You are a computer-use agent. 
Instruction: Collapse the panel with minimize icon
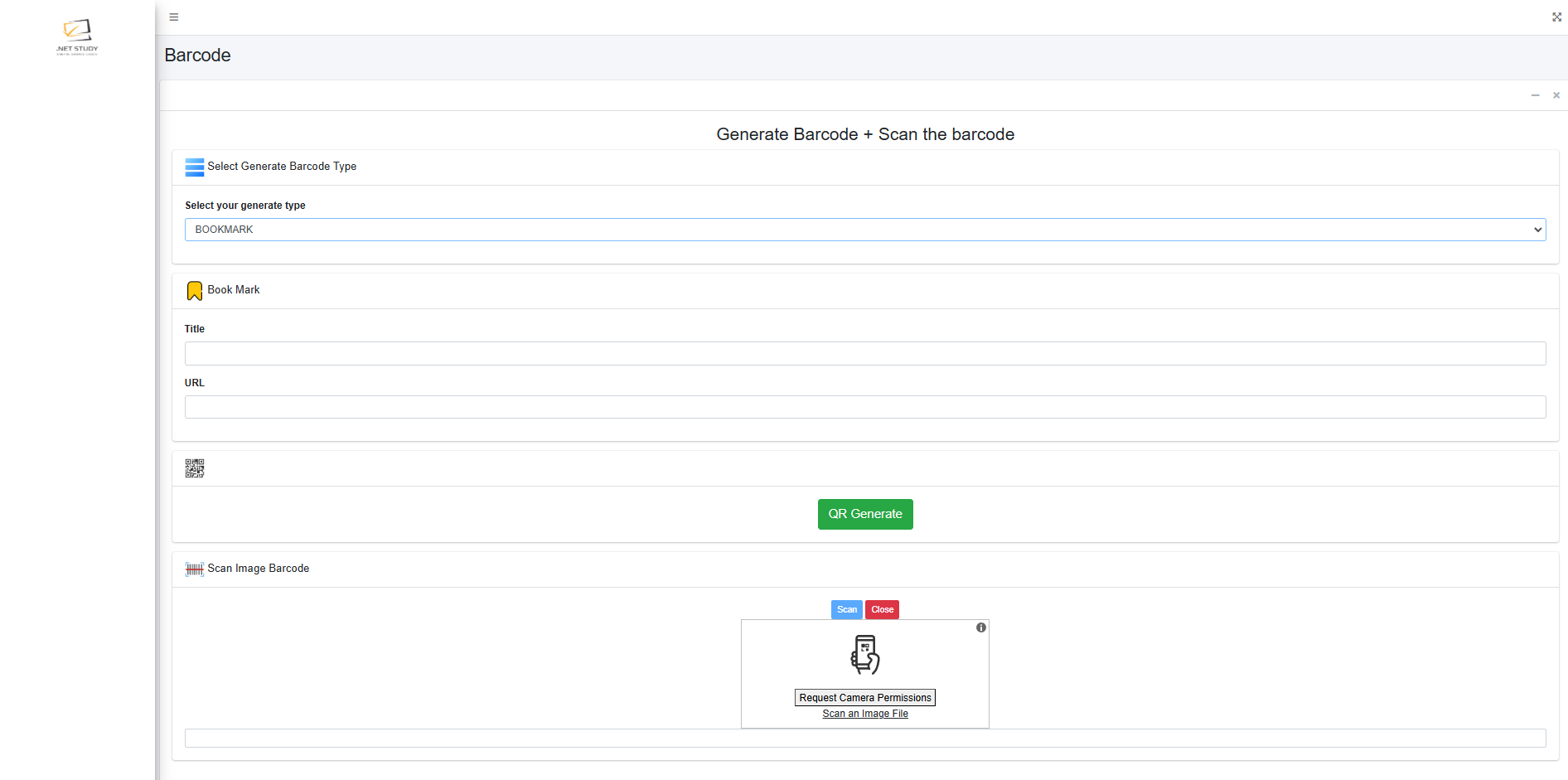point(1535,96)
